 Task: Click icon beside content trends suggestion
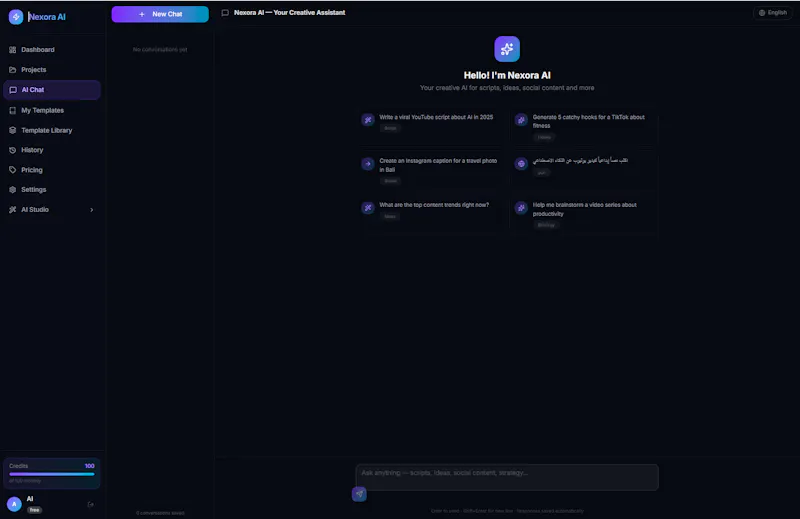[368, 208]
